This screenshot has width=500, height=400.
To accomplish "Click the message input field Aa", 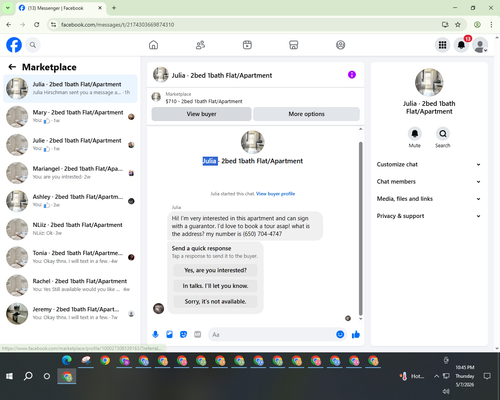I will click(272, 334).
